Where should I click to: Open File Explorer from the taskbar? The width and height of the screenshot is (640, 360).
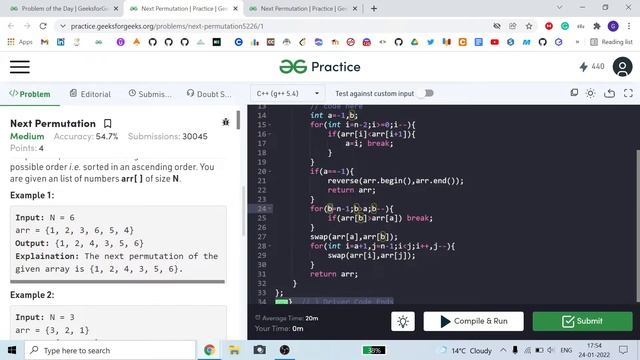234,350
